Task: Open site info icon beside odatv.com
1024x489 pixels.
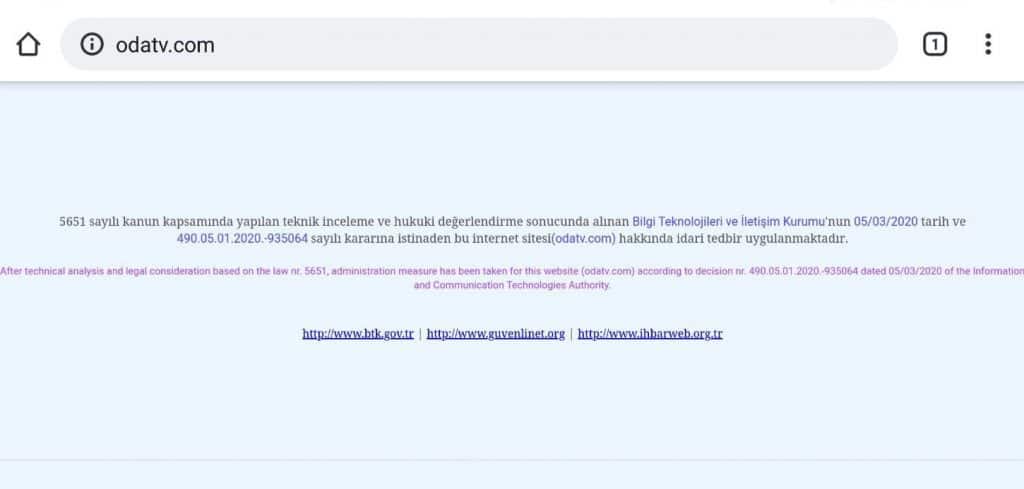Action: tap(92, 44)
